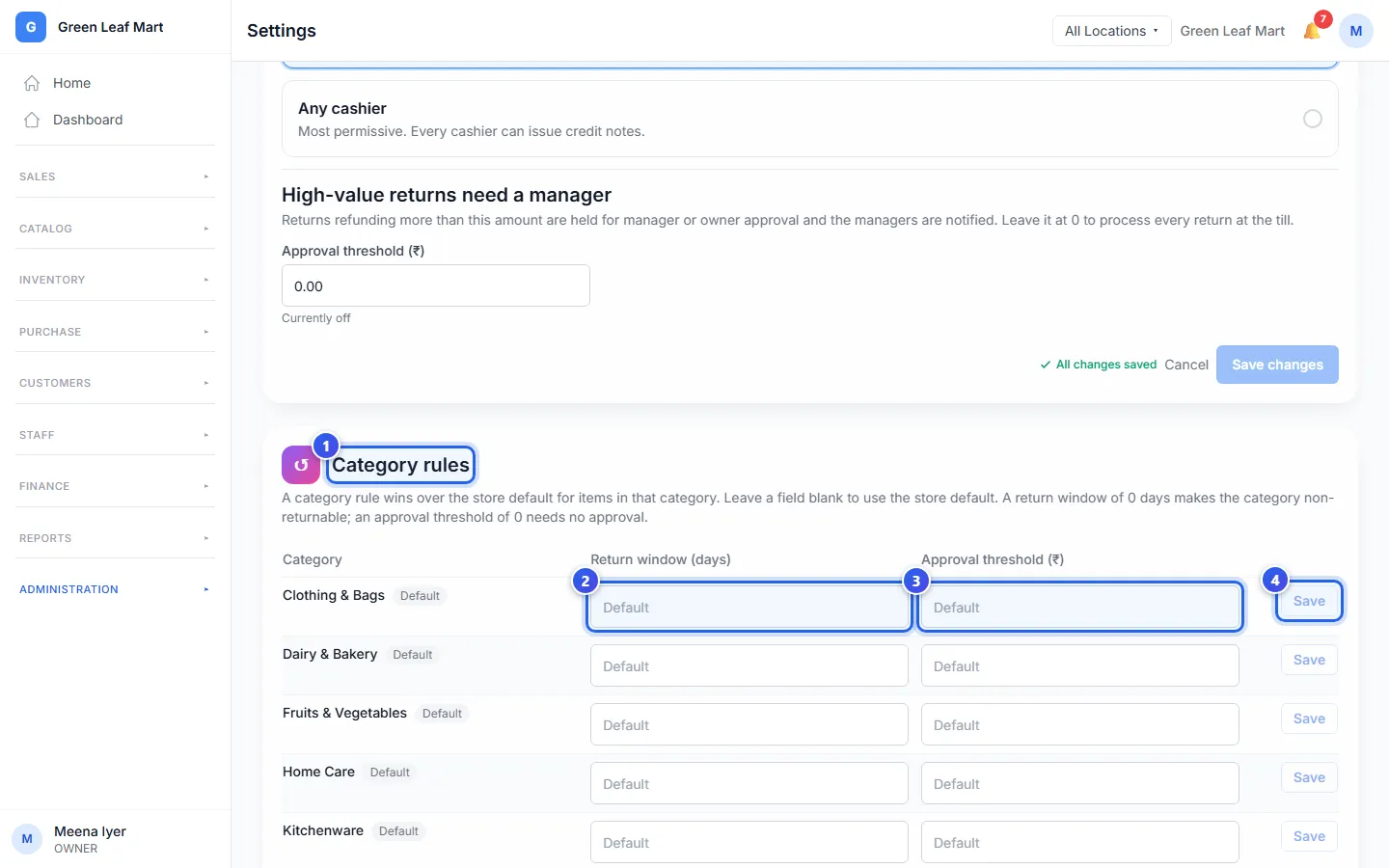Image resolution: width=1389 pixels, height=868 pixels.
Task: Click Fruits & Vegetables return window field
Action: [749, 724]
